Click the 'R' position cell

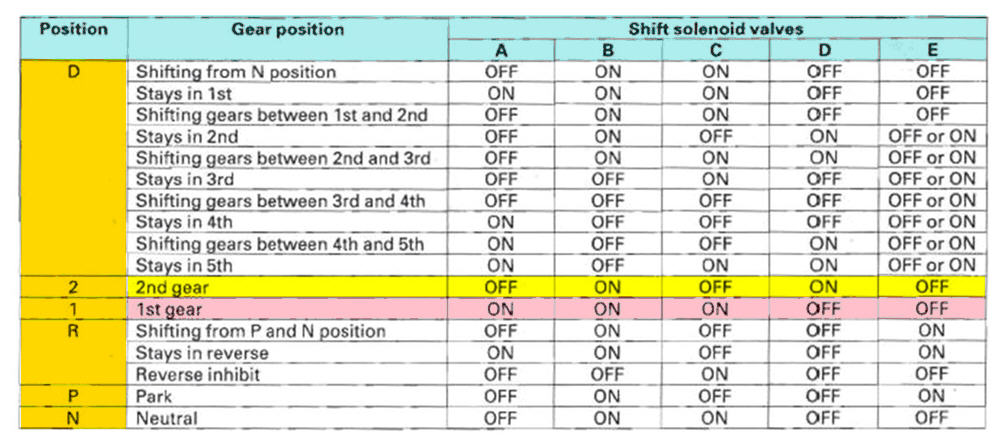73,331
